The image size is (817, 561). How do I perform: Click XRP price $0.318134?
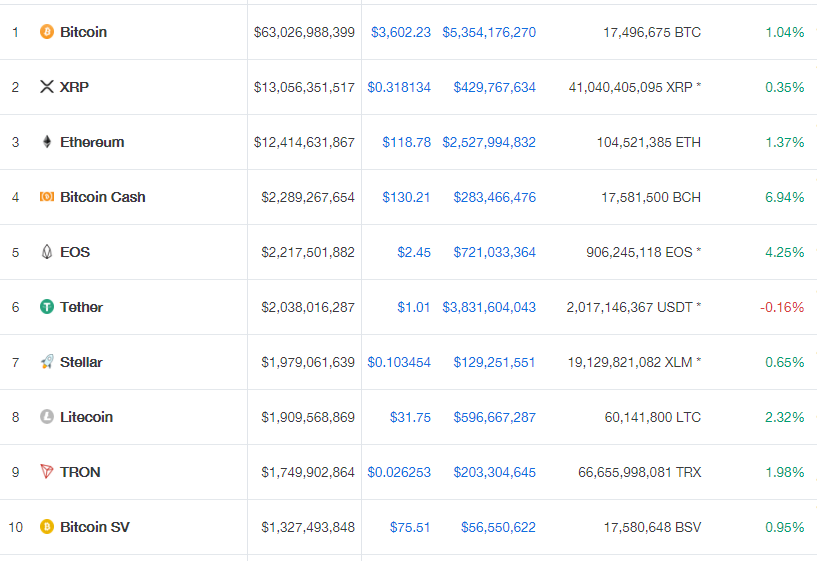[x=399, y=87]
